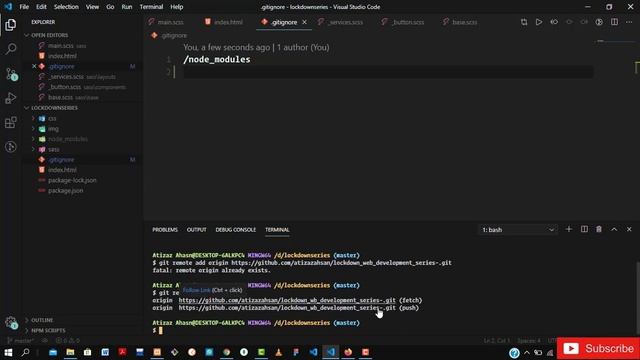Switch to the Debug Console panel tab
Screen dimensions: 640x360
(x=236, y=230)
